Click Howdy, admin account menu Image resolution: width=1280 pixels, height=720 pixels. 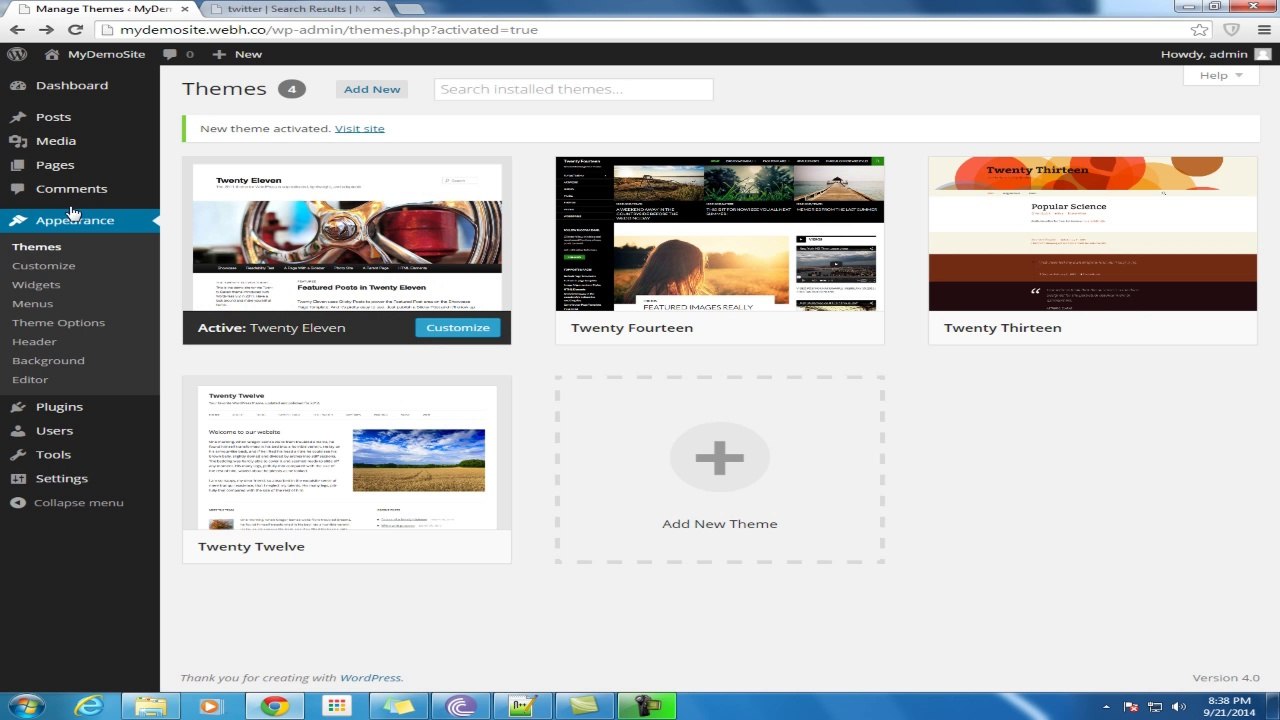(x=1214, y=54)
